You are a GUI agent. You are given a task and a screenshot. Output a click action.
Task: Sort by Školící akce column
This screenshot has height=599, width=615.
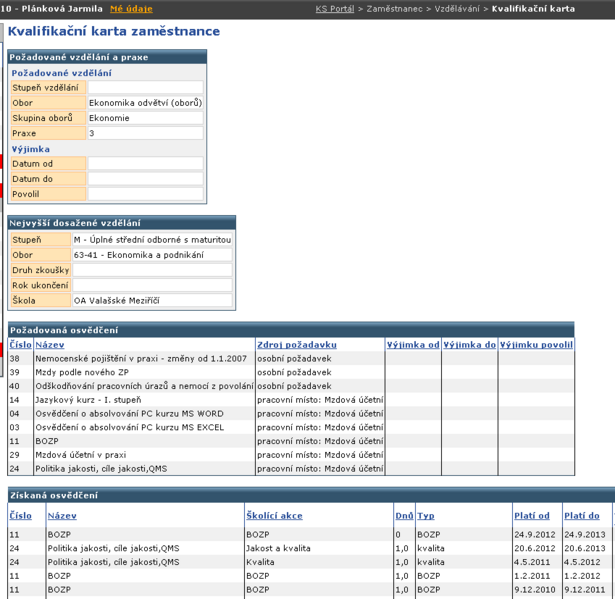[x=275, y=515]
